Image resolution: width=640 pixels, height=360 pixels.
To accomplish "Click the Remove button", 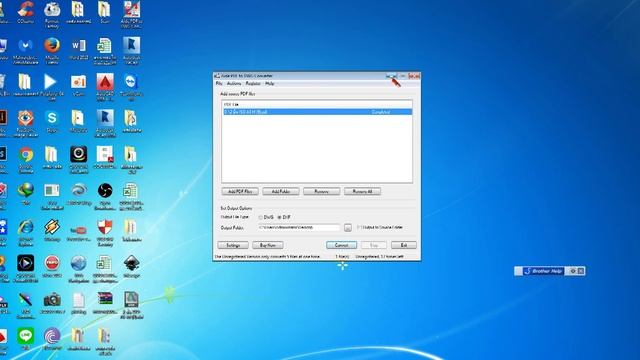I will click(x=322, y=191).
